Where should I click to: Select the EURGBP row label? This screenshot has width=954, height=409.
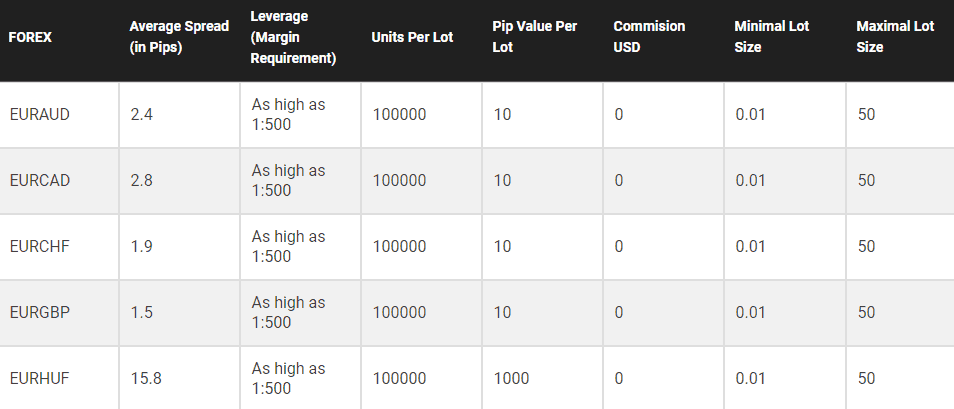[x=40, y=312]
